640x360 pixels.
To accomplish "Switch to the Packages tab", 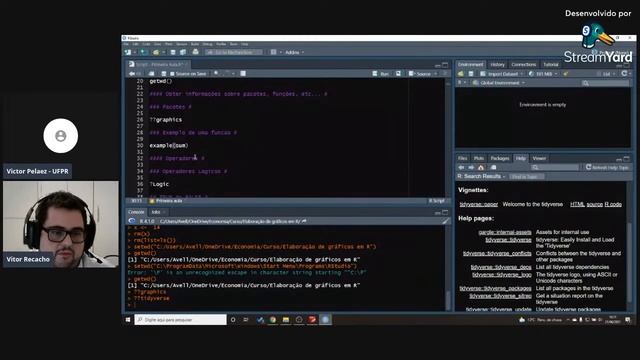I will (x=500, y=158).
